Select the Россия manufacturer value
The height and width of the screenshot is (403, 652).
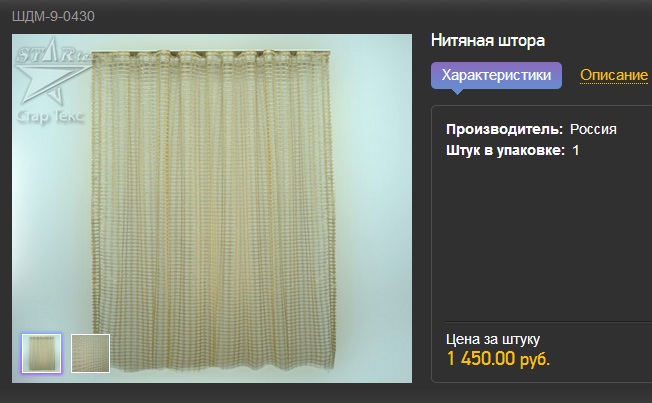pyautogui.click(x=593, y=129)
